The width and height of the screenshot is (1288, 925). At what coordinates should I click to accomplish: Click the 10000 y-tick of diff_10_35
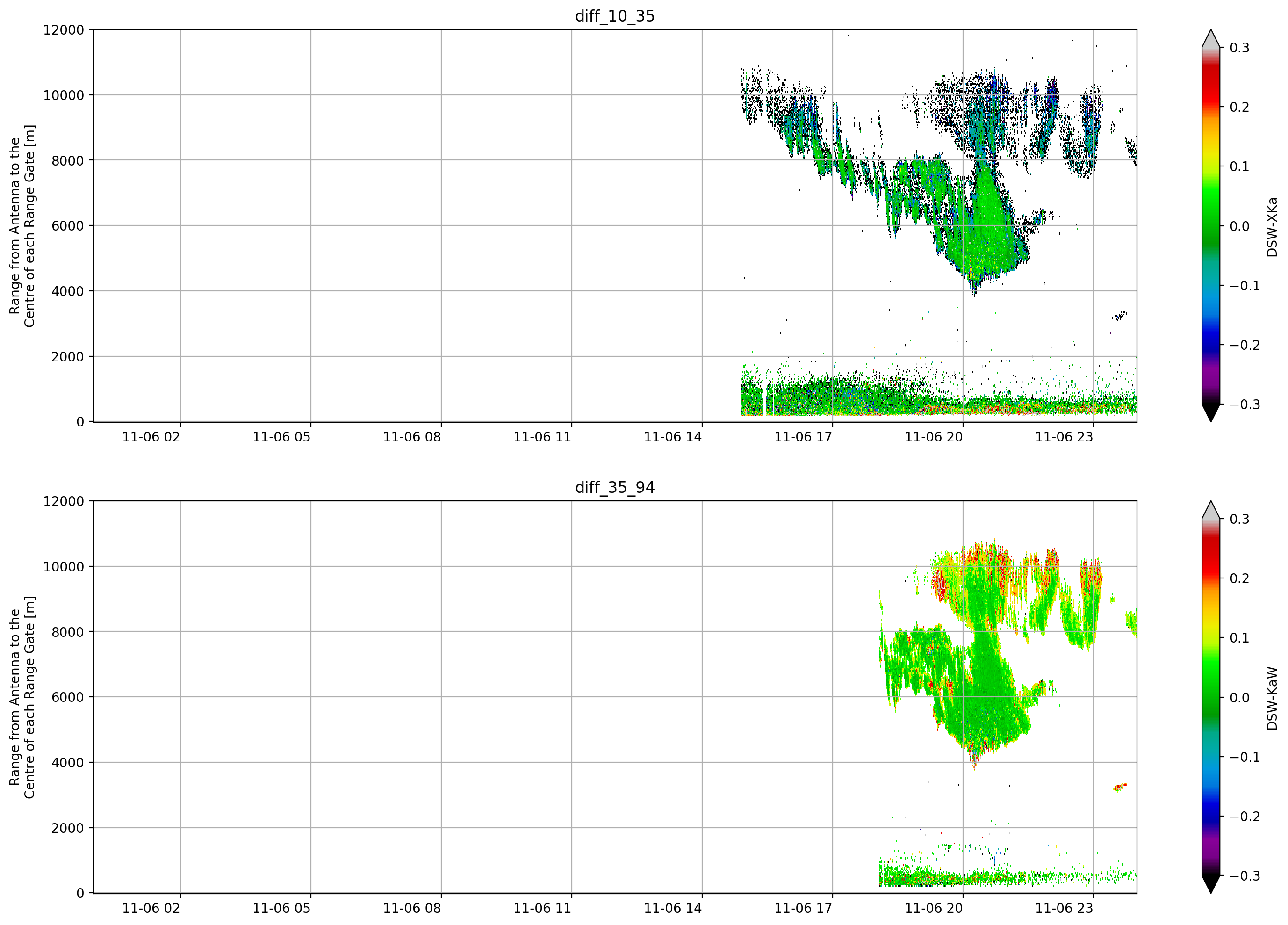tap(64, 95)
